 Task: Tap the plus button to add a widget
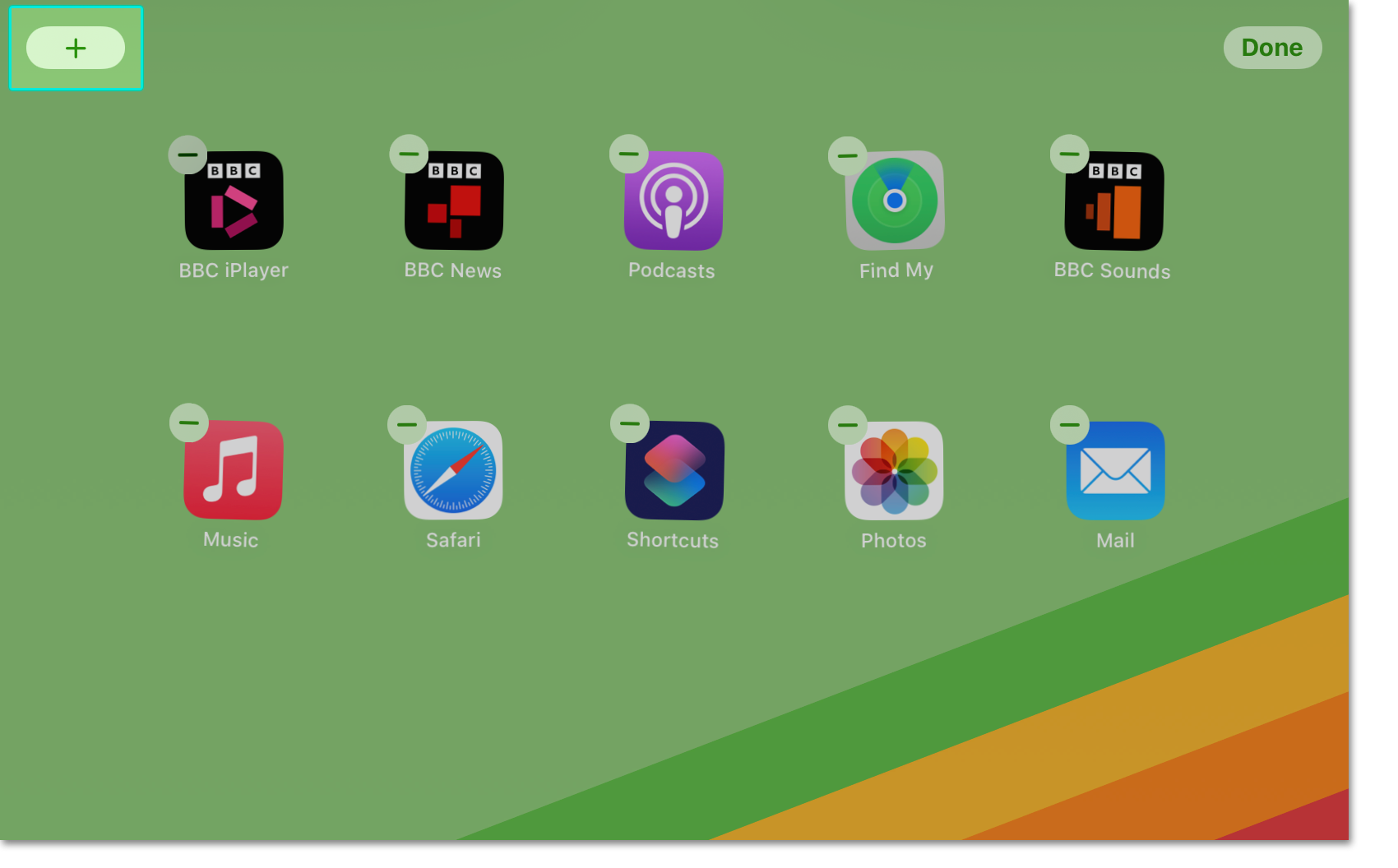pyautogui.click(x=76, y=48)
